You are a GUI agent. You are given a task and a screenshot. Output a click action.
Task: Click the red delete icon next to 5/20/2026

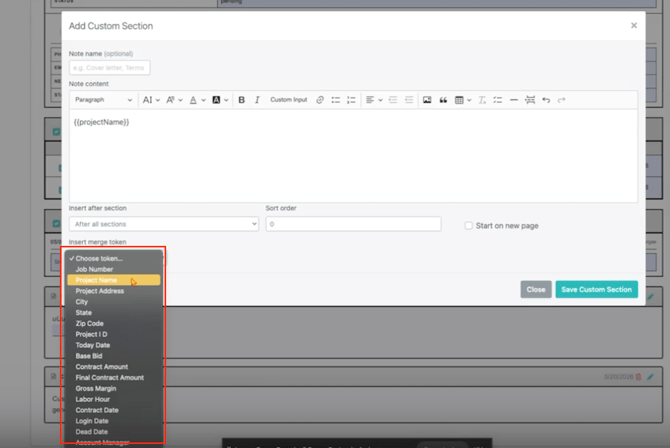tap(638, 377)
